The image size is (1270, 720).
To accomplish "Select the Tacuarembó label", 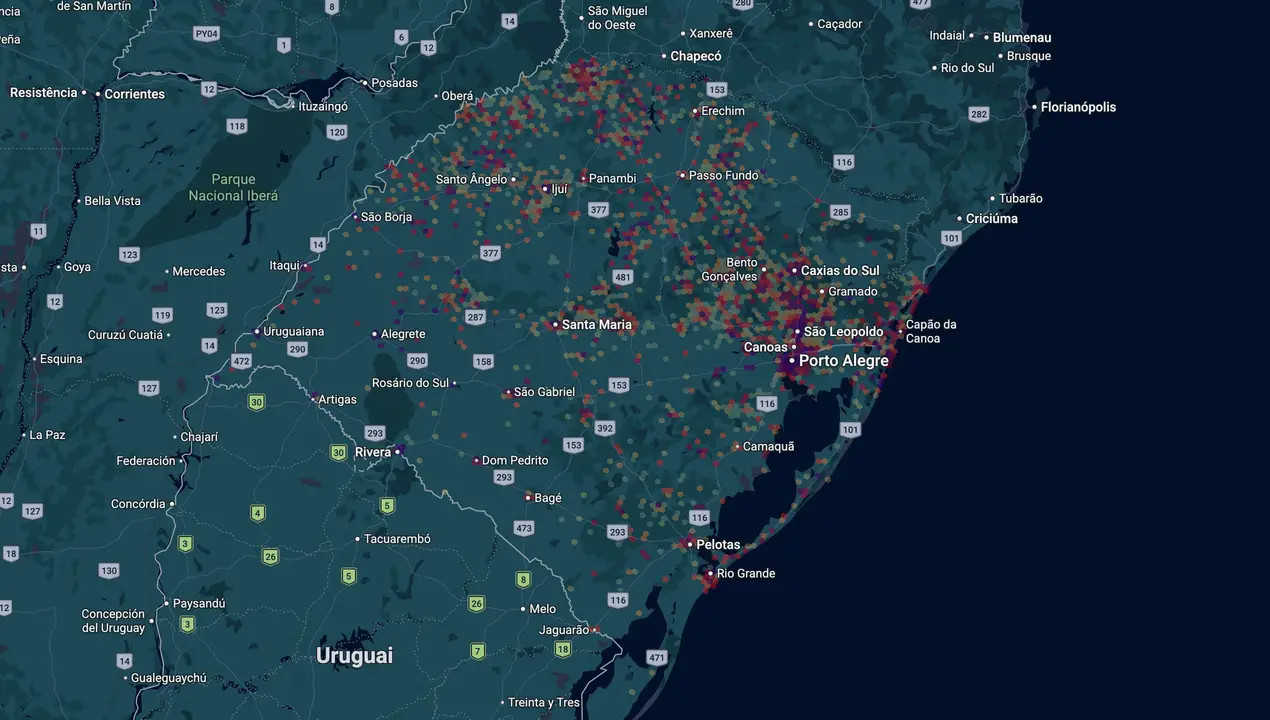I will click(397, 539).
